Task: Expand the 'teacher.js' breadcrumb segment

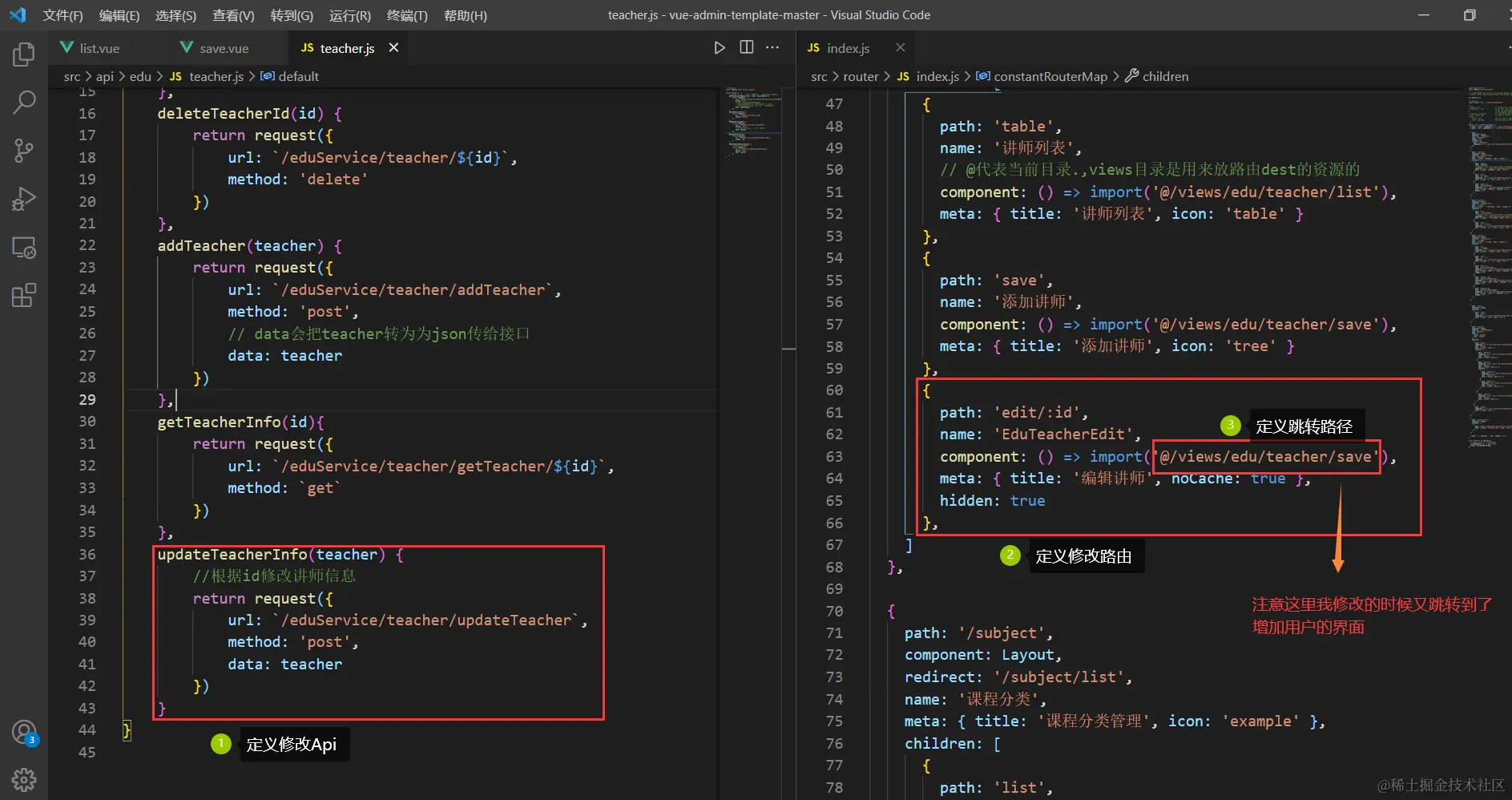Action: click(207, 76)
